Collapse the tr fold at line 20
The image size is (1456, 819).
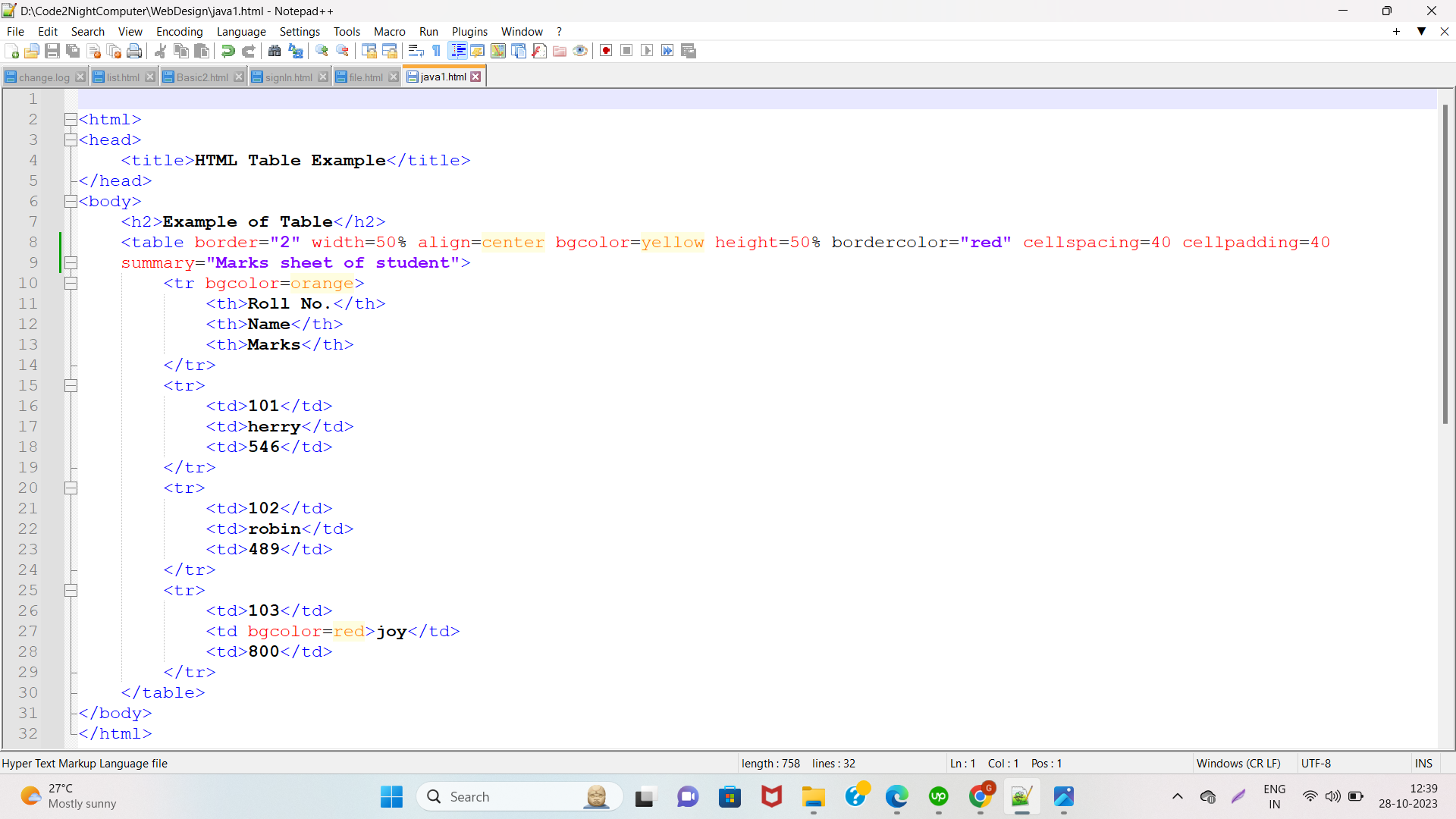pos(71,488)
